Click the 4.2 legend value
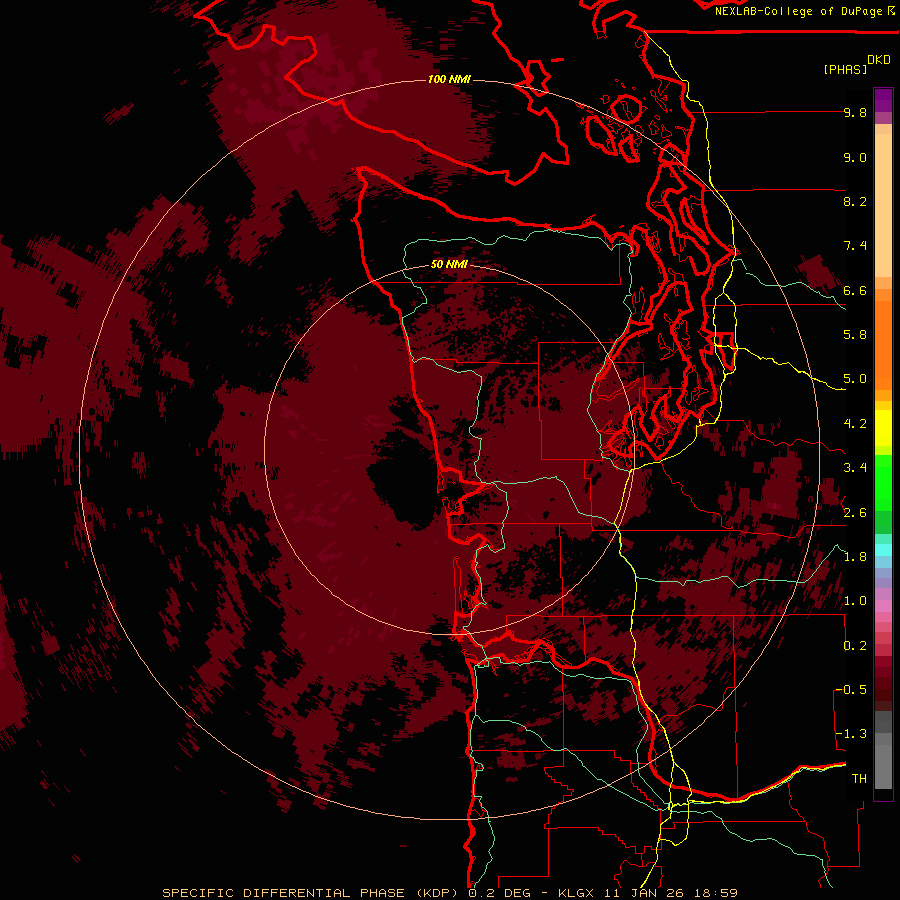 [x=855, y=424]
